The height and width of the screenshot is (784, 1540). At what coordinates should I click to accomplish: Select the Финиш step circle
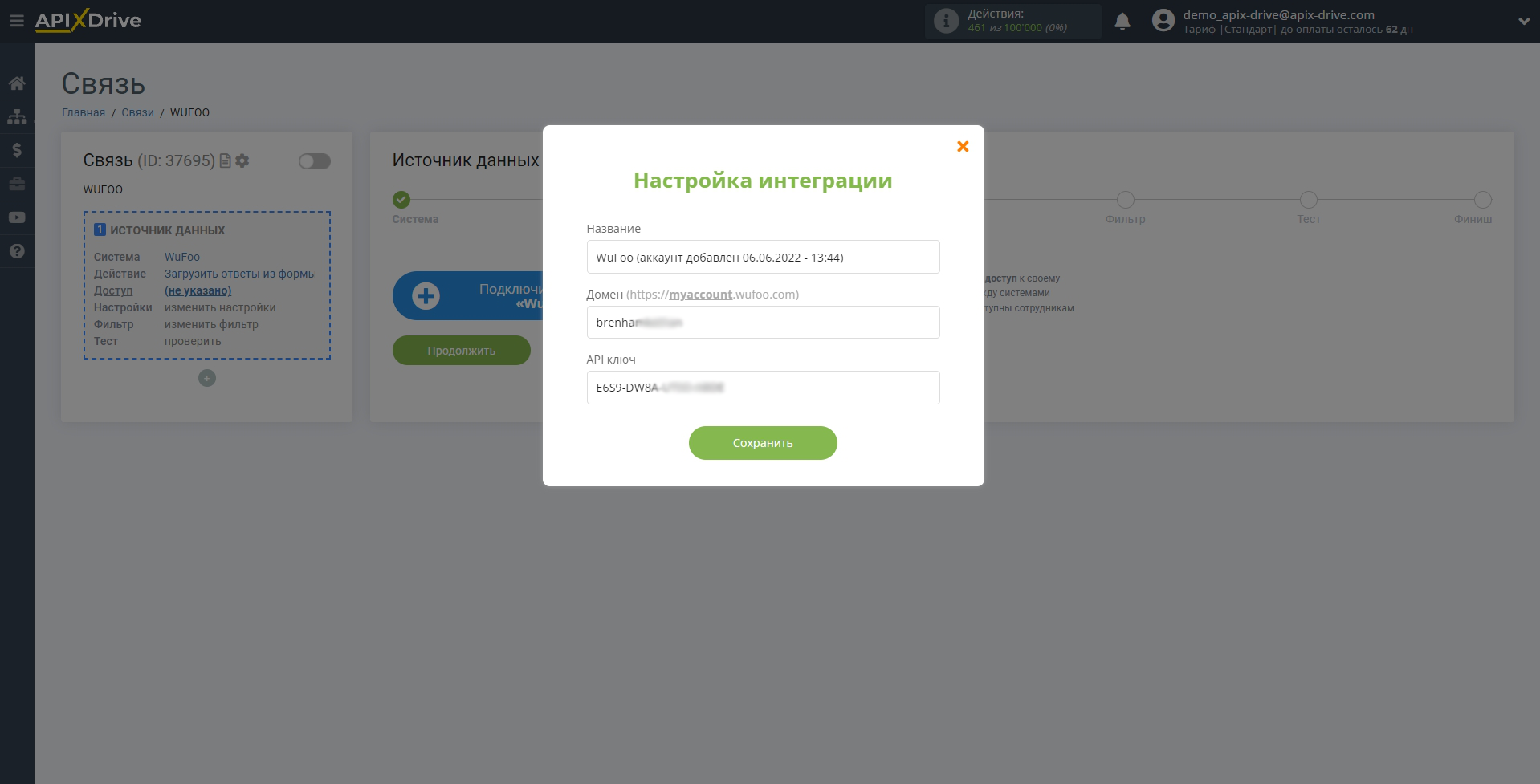[1483, 200]
